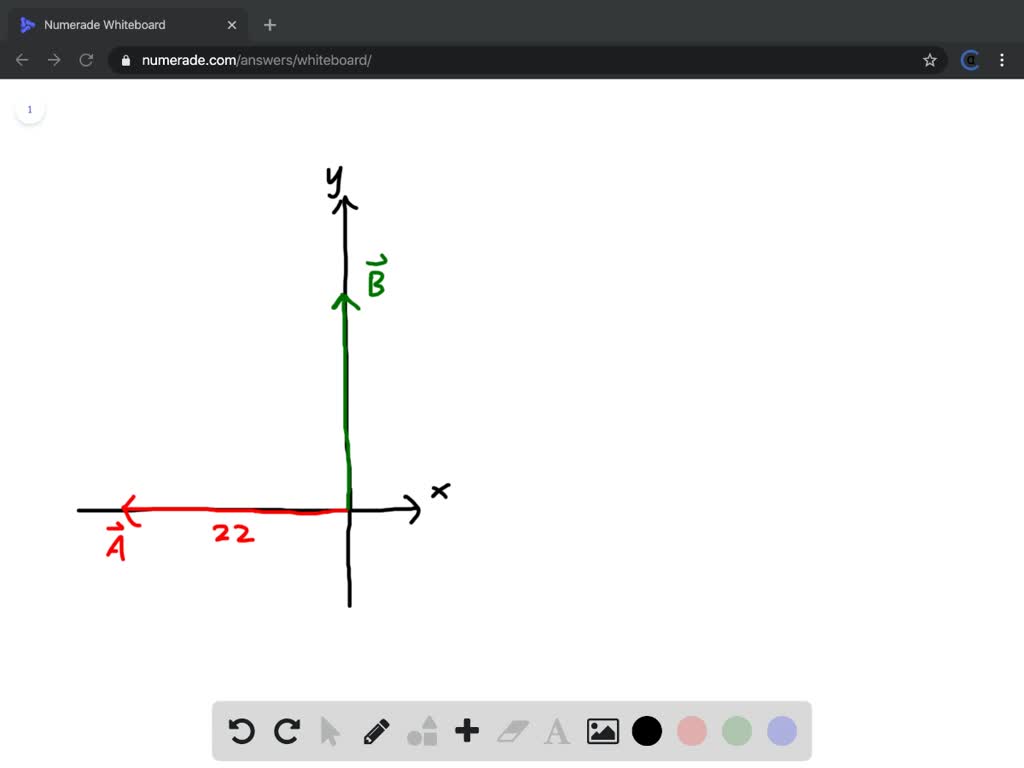Insert an image via the image icon
Screen dimensions: 1024x768
(x=601, y=731)
